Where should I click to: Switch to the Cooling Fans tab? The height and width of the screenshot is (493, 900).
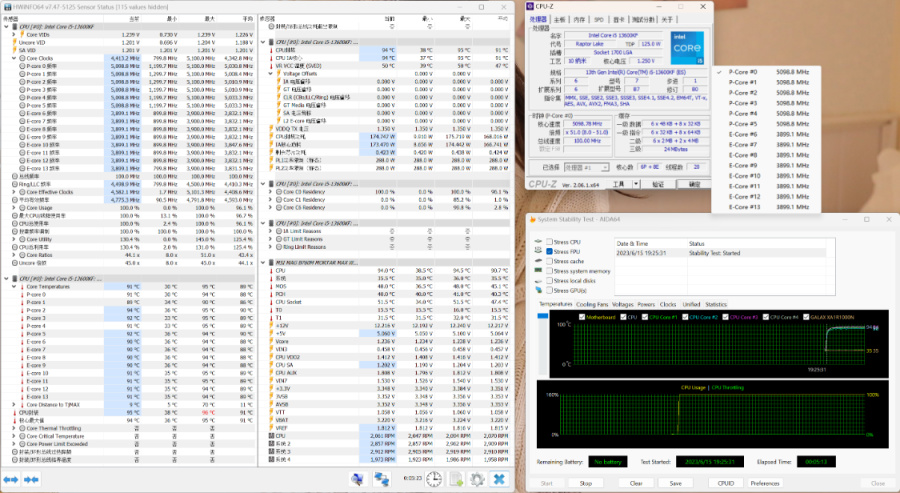pyautogui.click(x=591, y=304)
